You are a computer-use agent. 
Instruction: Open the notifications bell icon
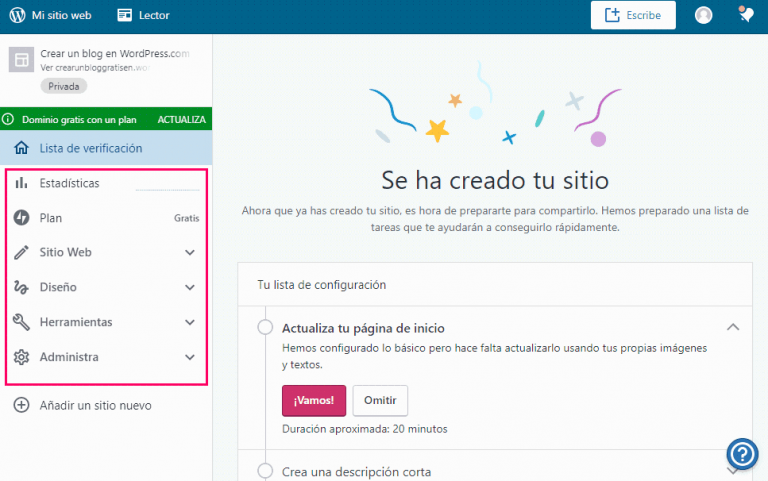coord(746,14)
